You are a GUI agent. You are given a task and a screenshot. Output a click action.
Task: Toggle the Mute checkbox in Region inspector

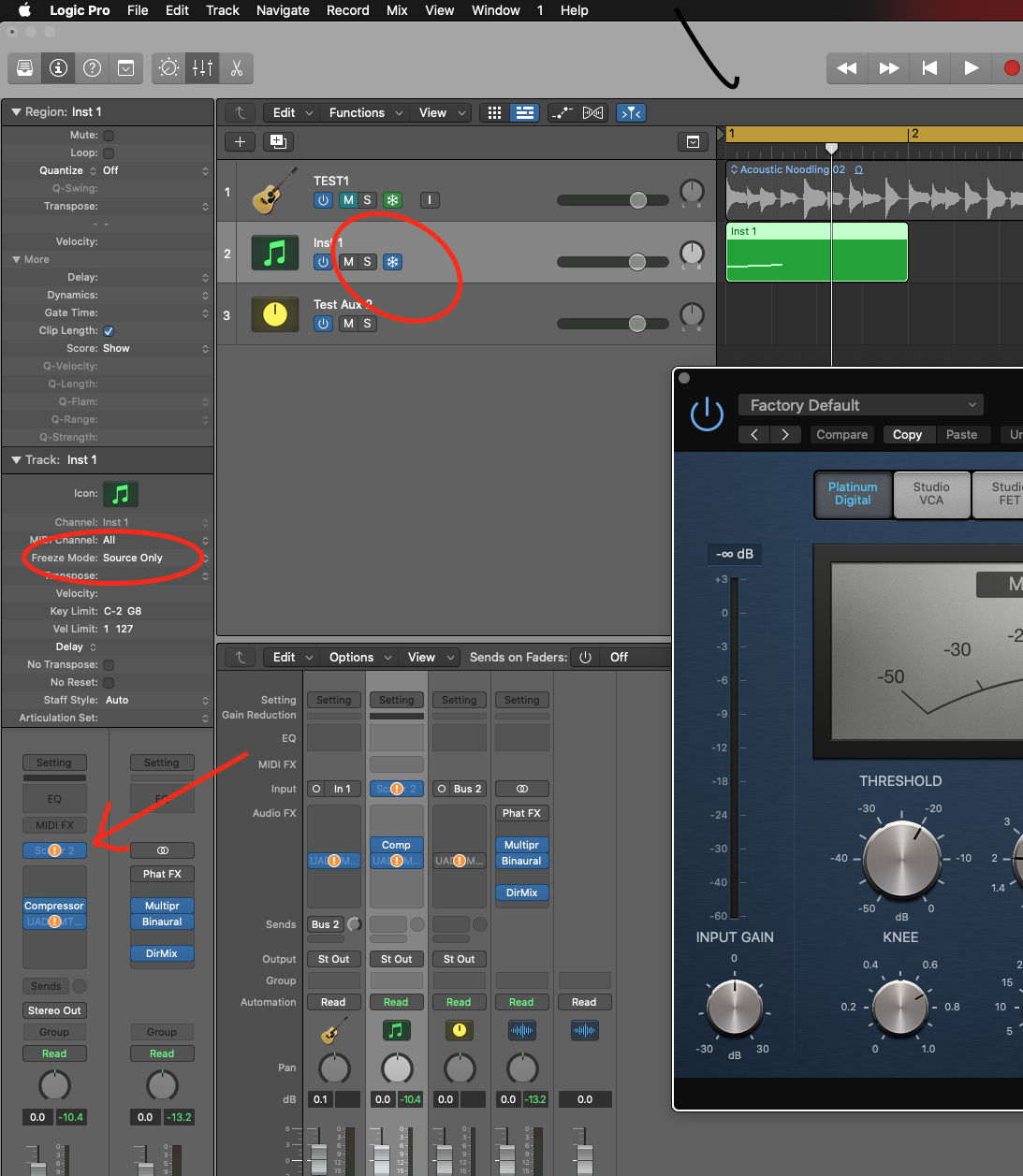click(109, 136)
